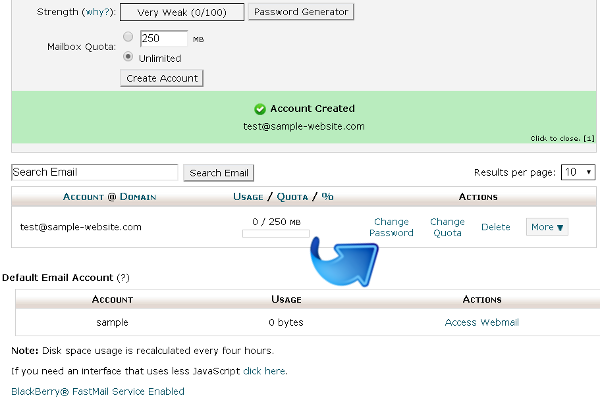Screen dimensions: 600x402
Task: Sort by the Usage column header
Action: click(x=247, y=197)
